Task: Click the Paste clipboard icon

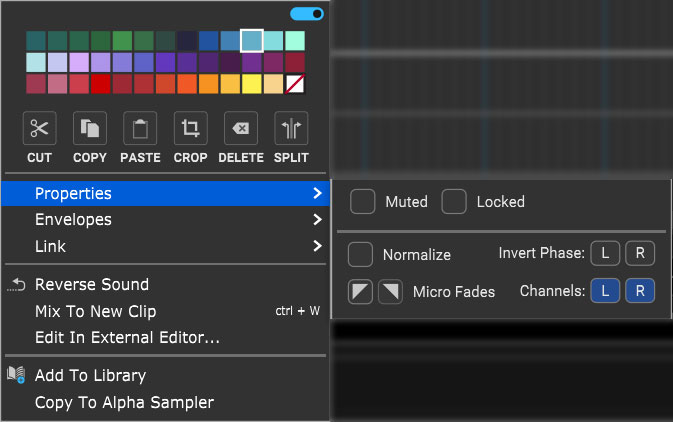Action: (140, 128)
